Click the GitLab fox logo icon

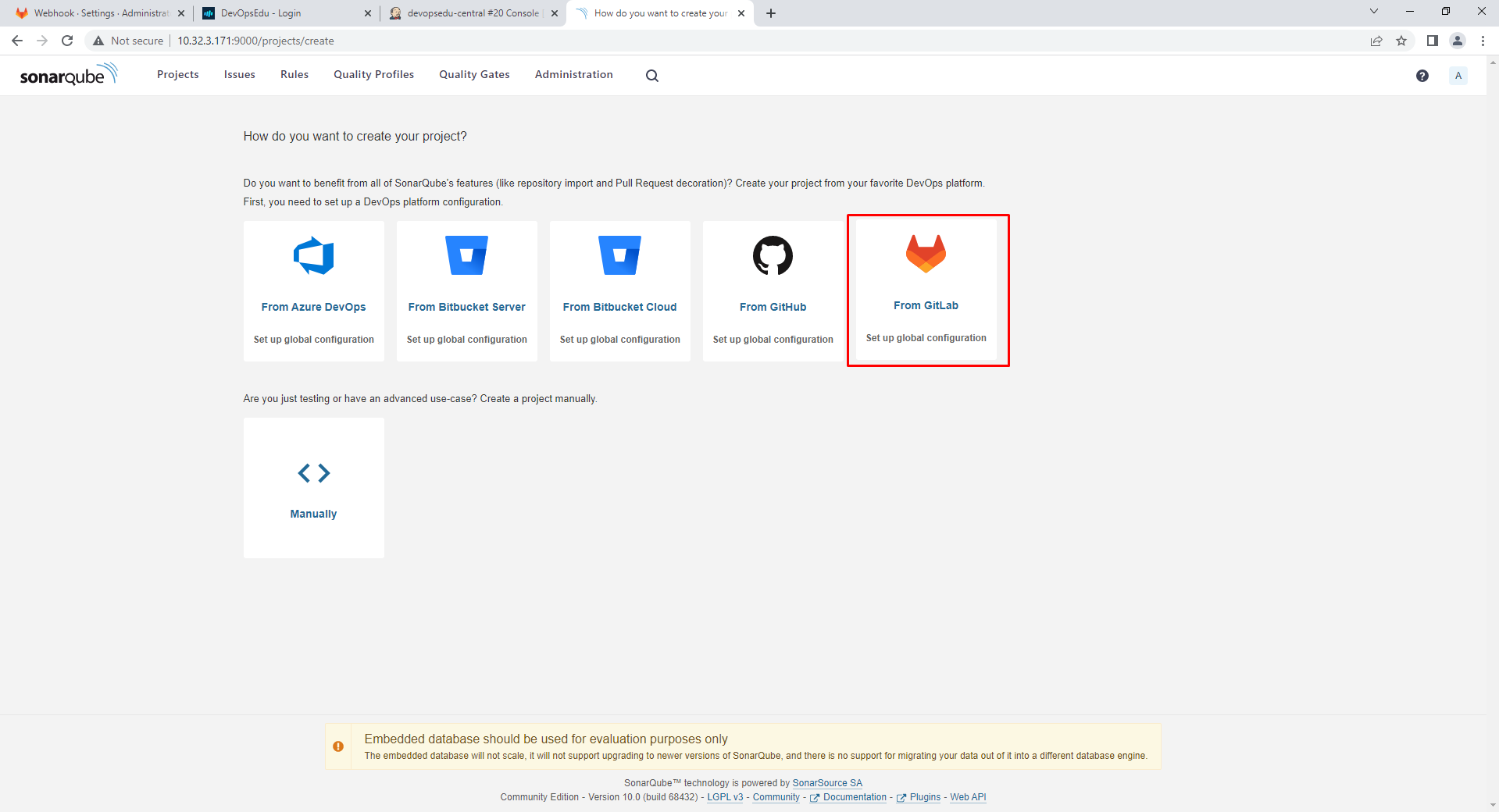(x=926, y=254)
